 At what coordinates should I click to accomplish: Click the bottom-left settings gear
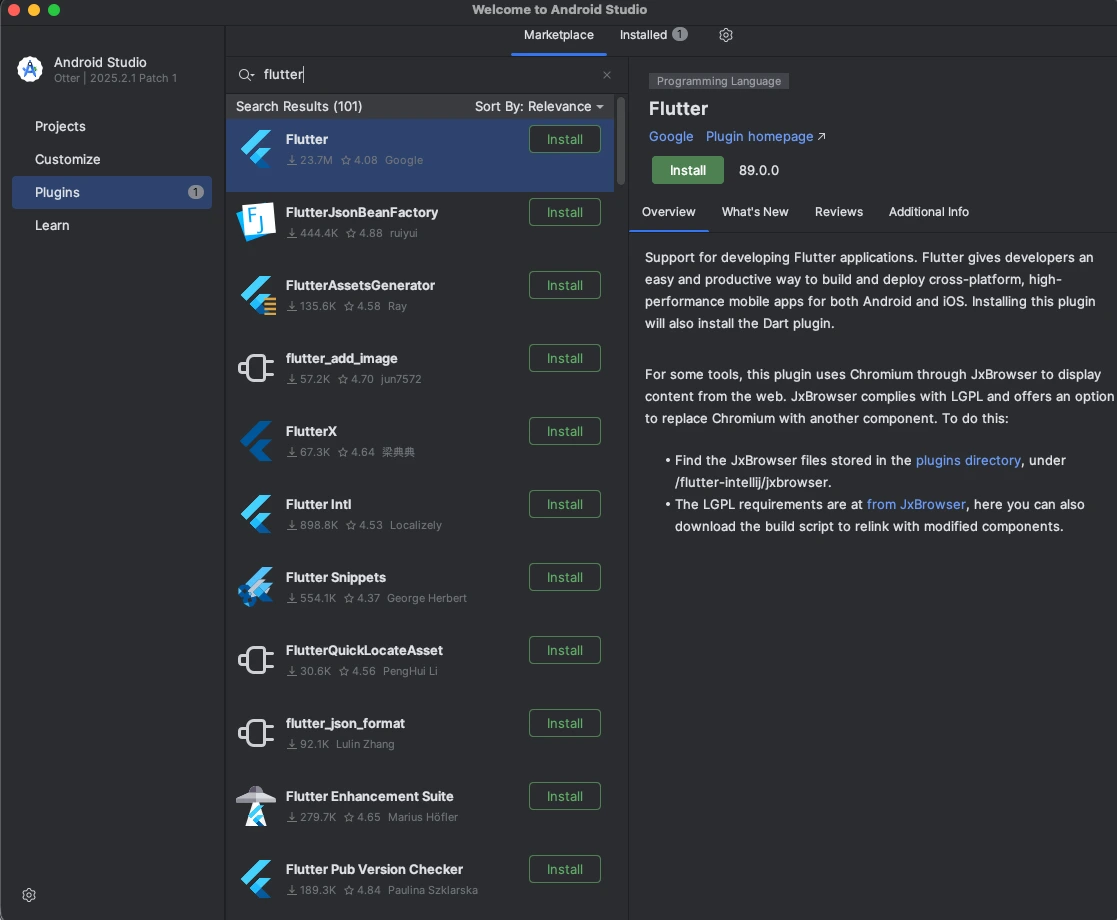(28, 894)
